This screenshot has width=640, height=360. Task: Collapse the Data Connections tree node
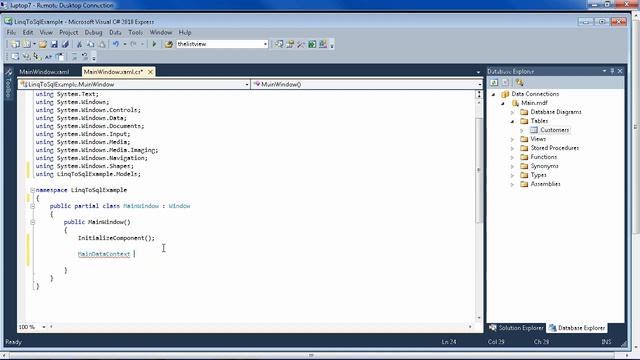[493, 94]
